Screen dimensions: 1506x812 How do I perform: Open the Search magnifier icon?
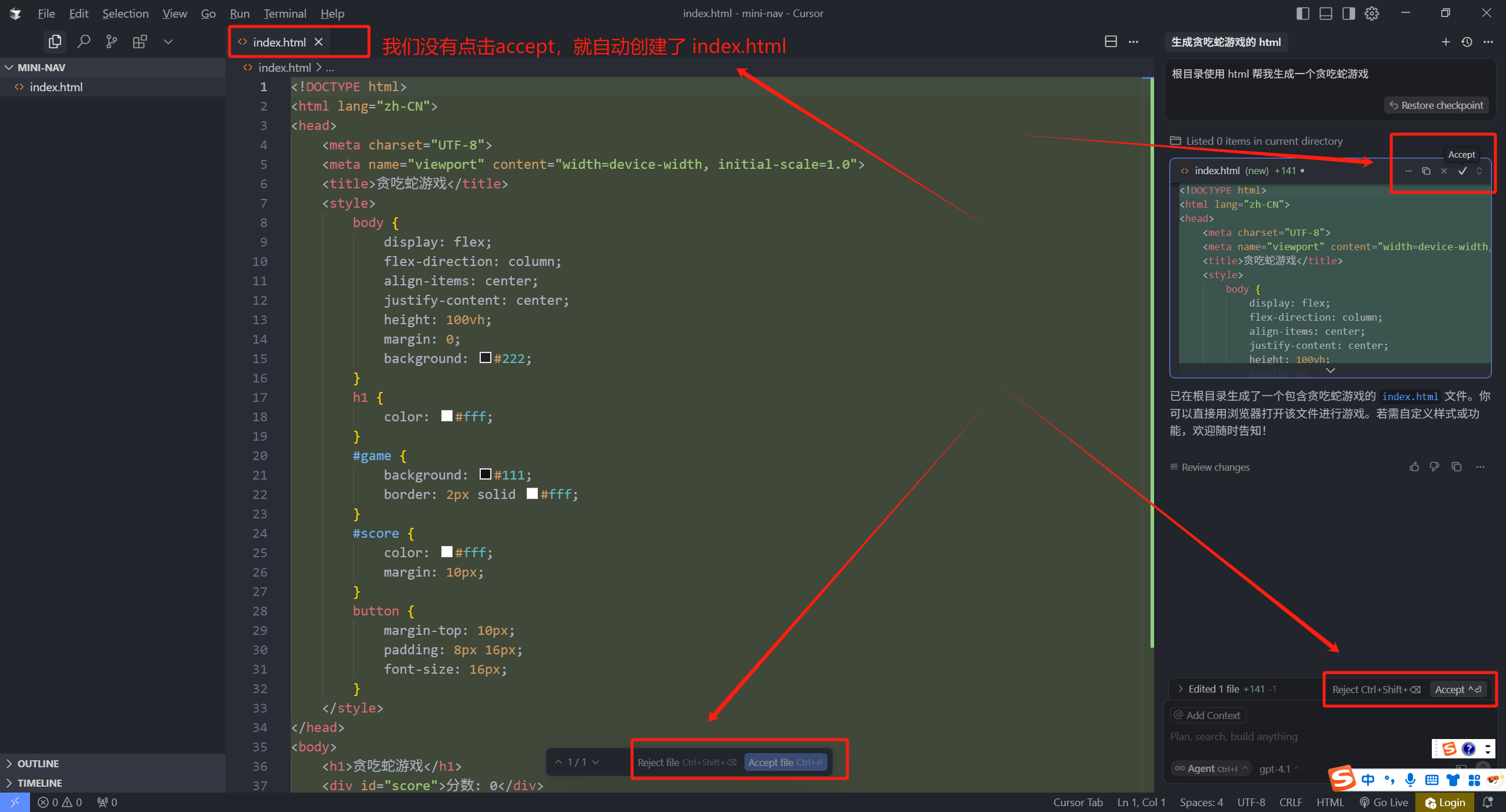pos(84,42)
